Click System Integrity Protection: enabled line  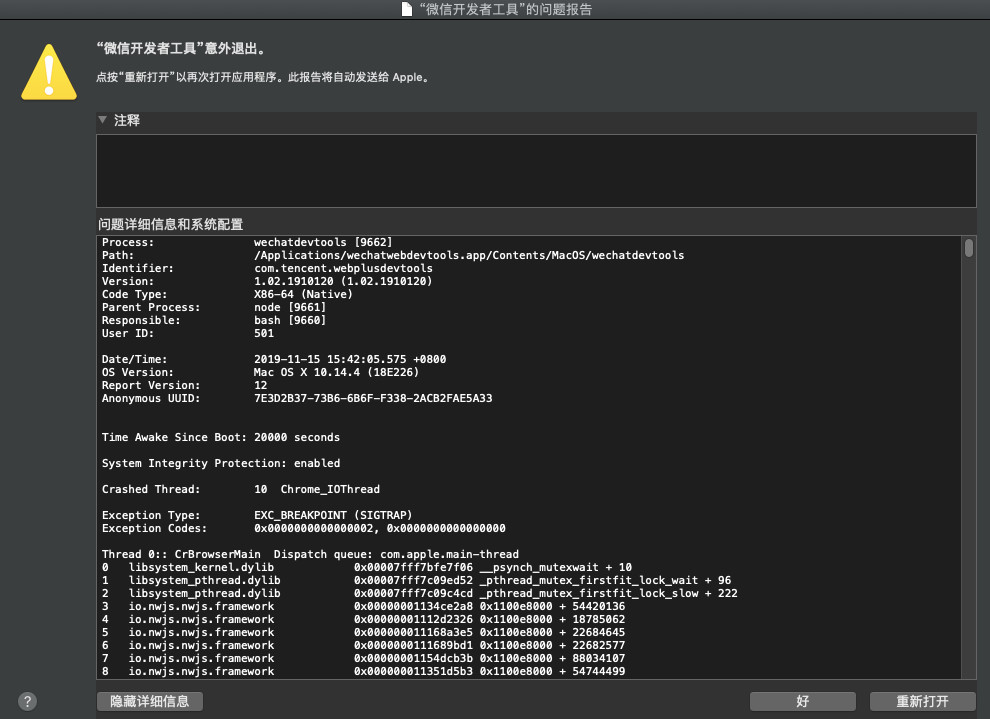(x=221, y=463)
